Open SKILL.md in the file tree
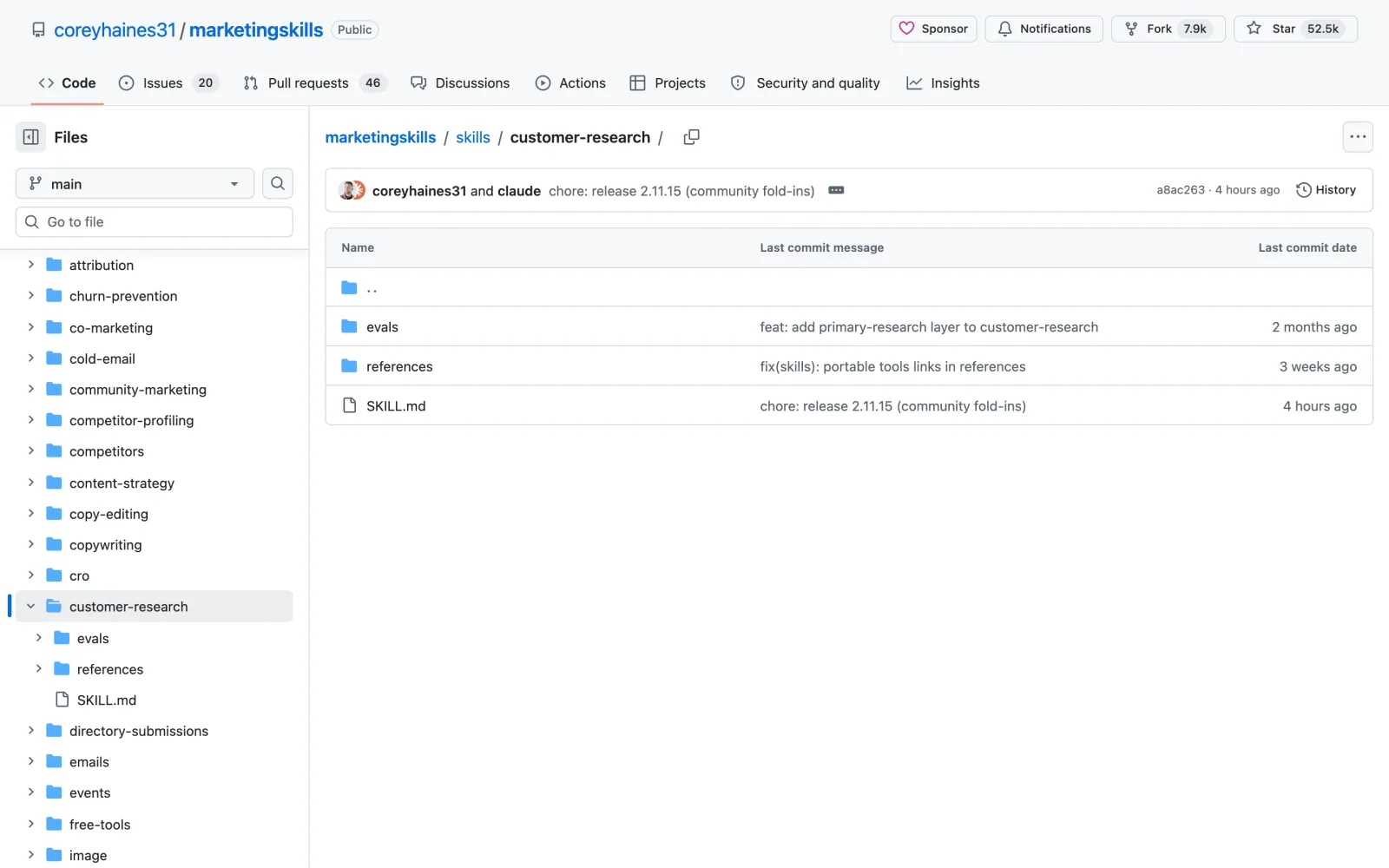1389x868 pixels. click(x=106, y=700)
